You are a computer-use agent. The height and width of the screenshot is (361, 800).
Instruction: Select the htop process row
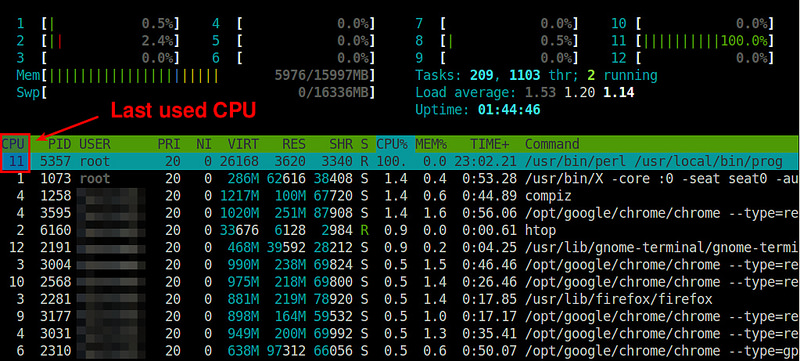coord(400,230)
